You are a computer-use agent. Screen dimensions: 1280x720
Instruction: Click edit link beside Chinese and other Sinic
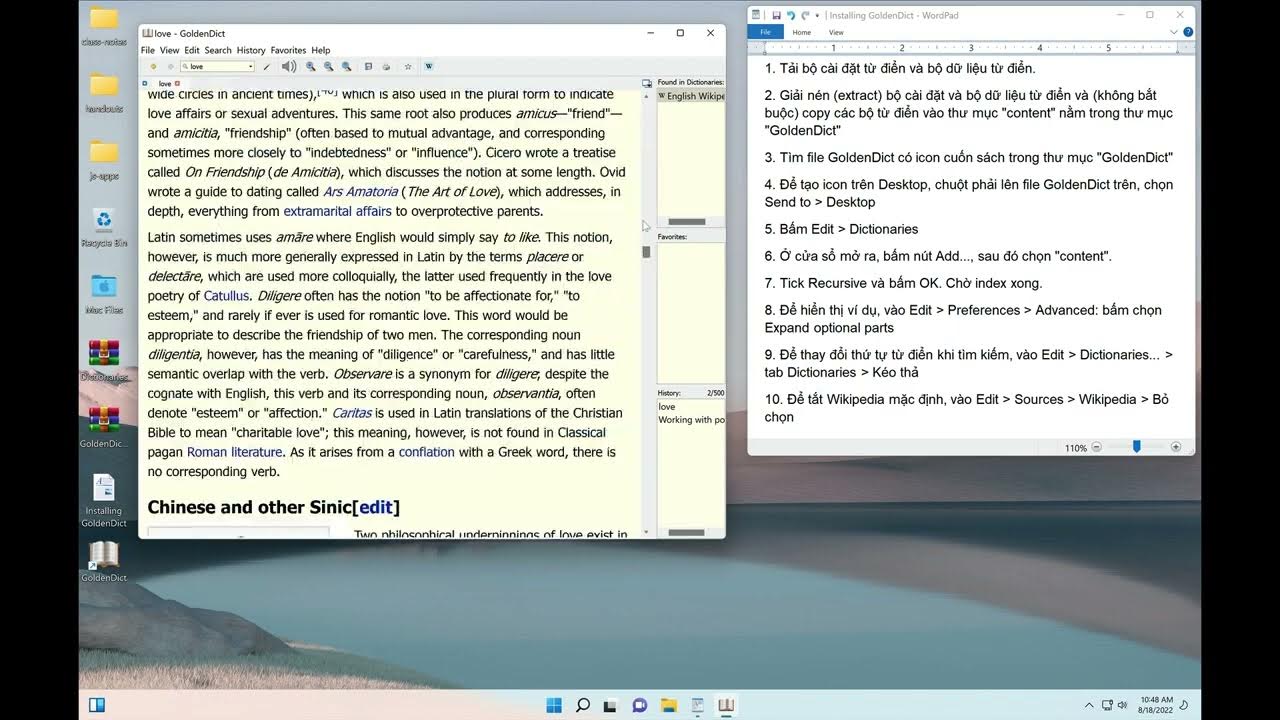pyautogui.click(x=376, y=507)
